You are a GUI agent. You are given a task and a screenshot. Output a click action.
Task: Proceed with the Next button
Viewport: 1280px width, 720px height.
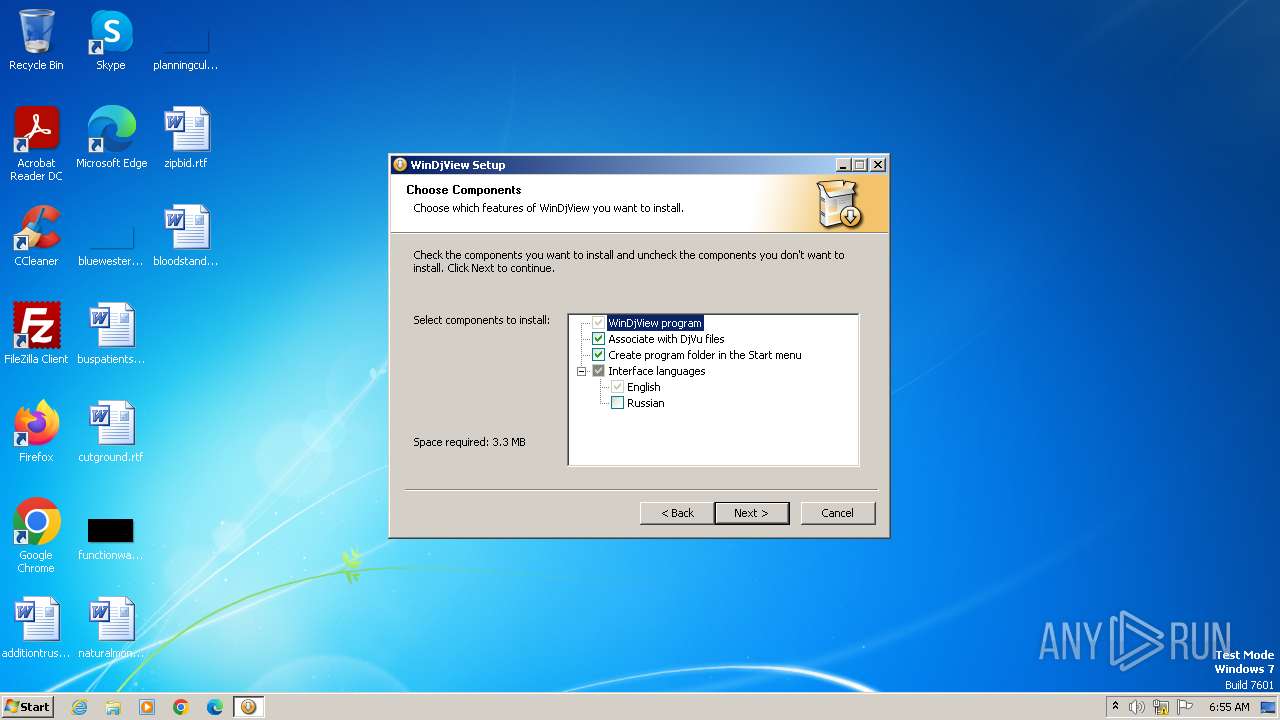coord(751,513)
